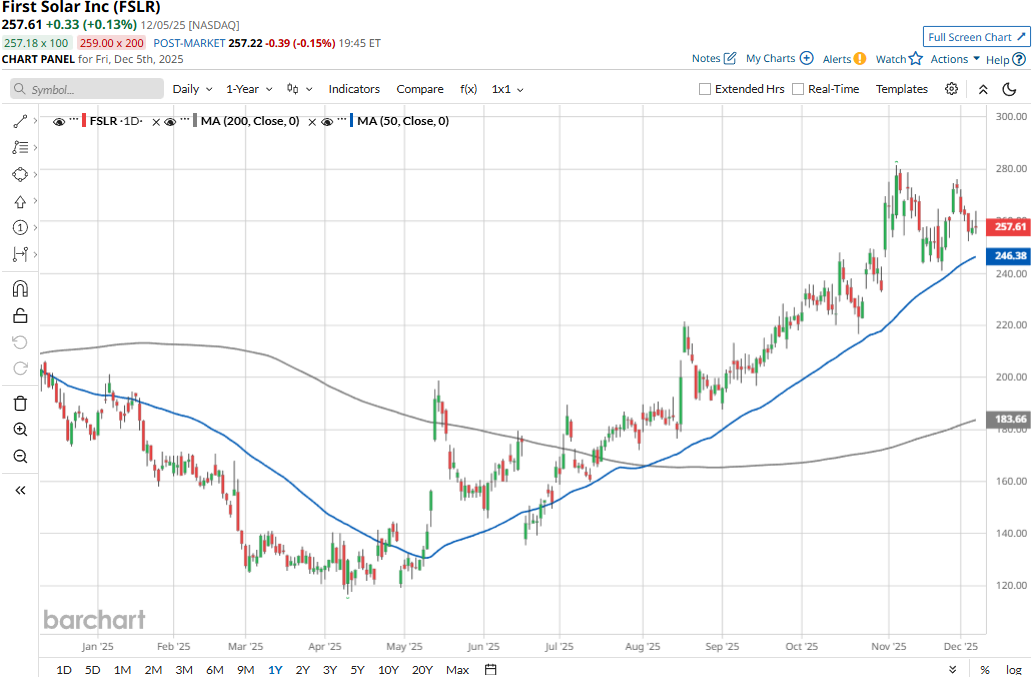Select the 5Y time range tab
Viewport: 1033px width, 677px height.
coord(357,669)
